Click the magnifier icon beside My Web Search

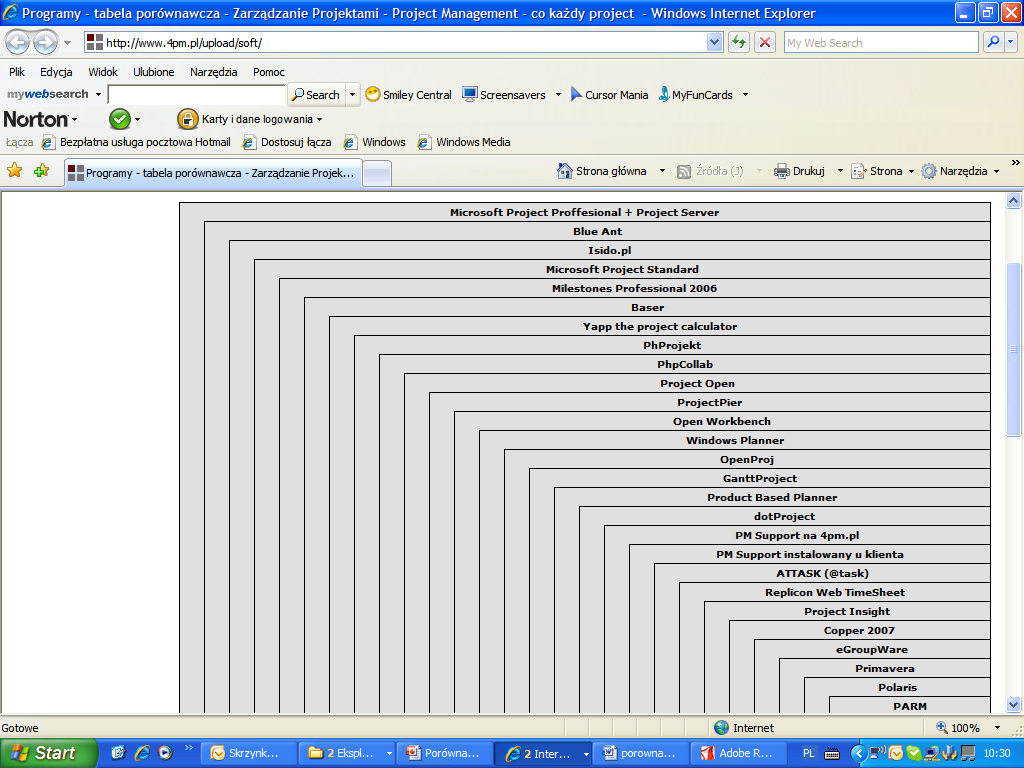point(993,42)
